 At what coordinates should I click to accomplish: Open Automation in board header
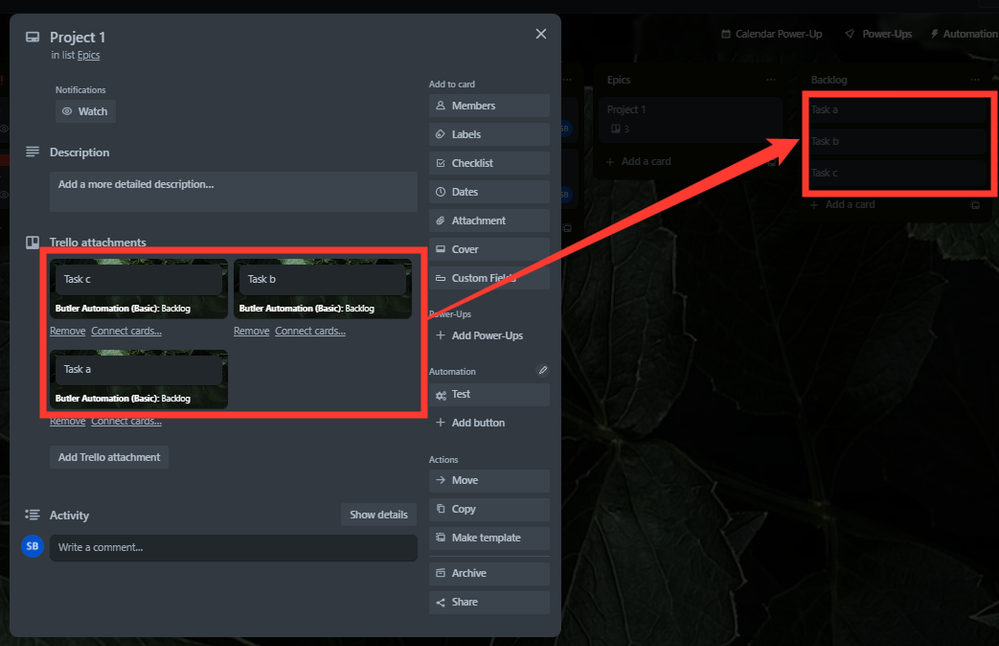[964, 34]
